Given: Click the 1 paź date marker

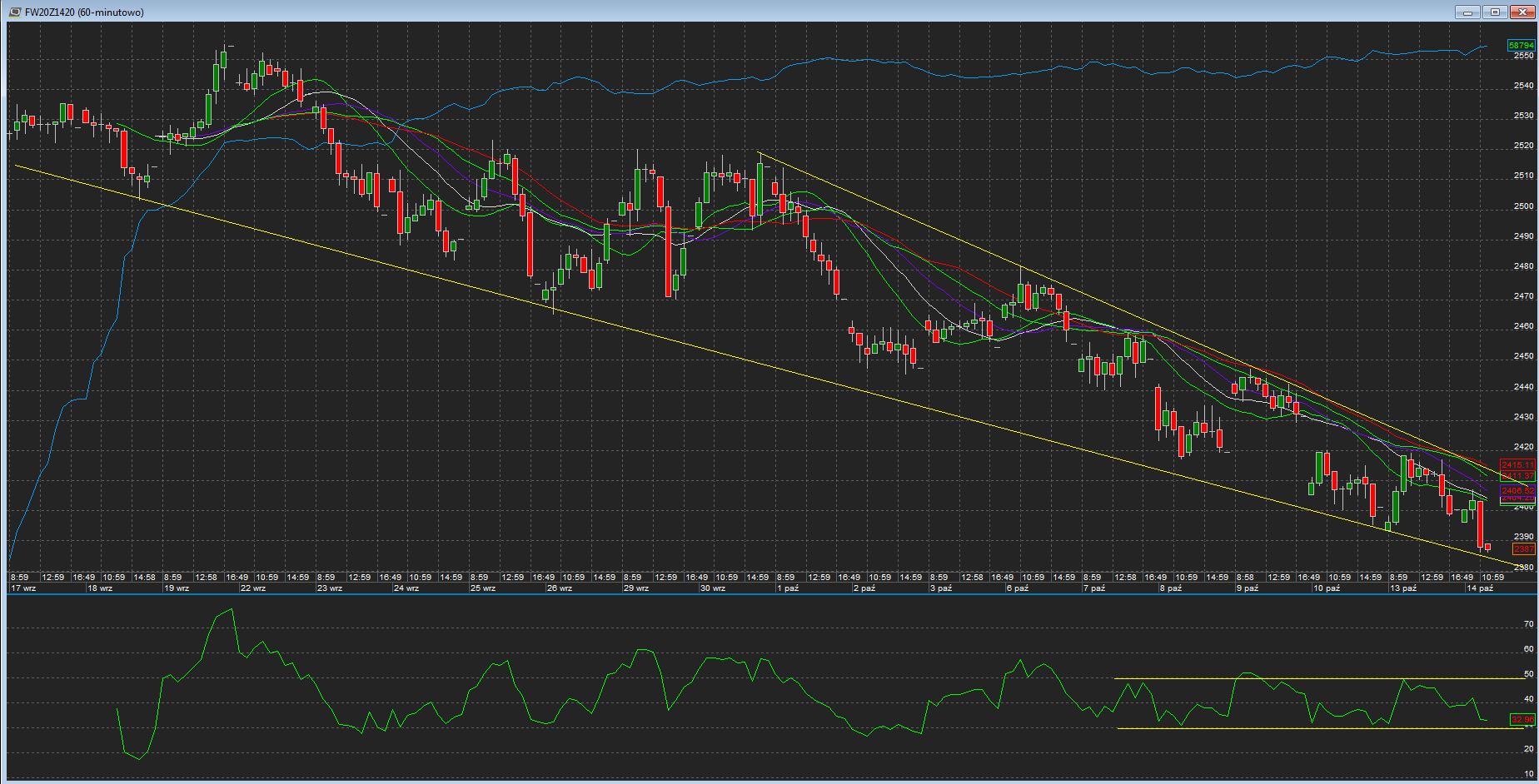Looking at the screenshot, I should (787, 588).
